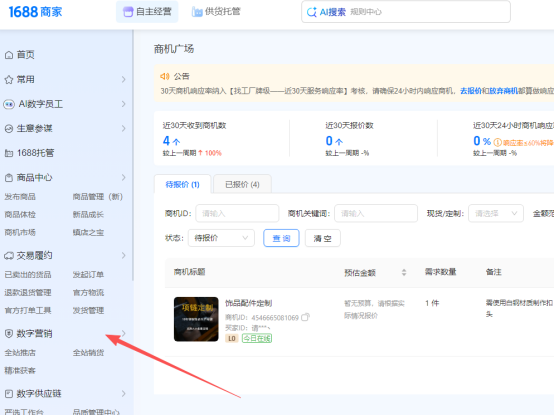The image size is (554, 415).
Task: Select the 已报价 (4) tab
Action: pyautogui.click(x=242, y=184)
